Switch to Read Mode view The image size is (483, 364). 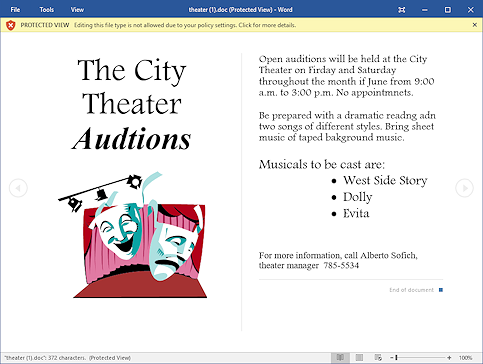click(340, 358)
